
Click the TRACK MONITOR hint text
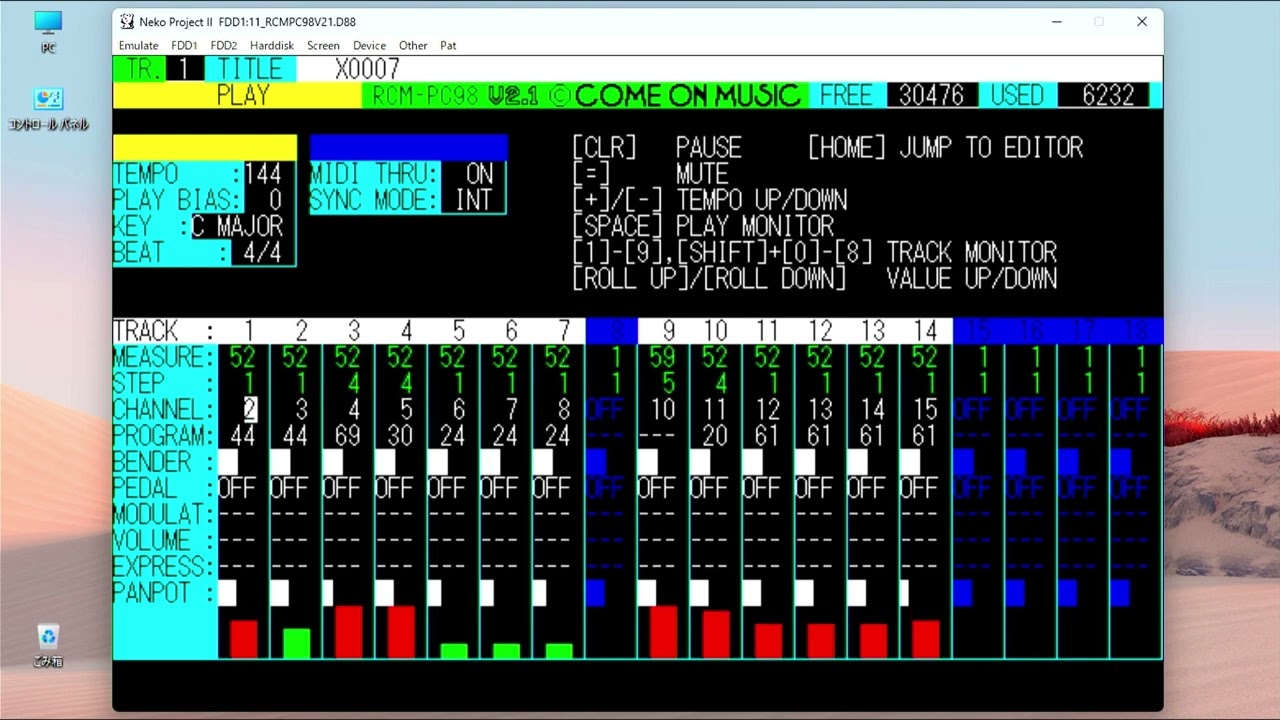coord(971,252)
